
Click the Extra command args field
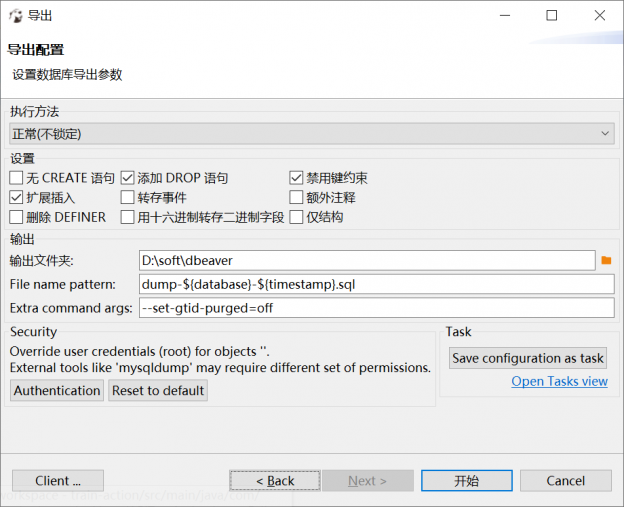pos(376,308)
